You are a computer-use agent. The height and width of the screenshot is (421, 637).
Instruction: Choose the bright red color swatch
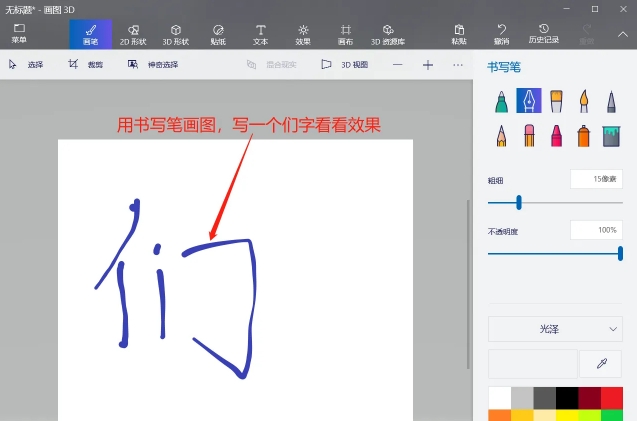(612, 398)
